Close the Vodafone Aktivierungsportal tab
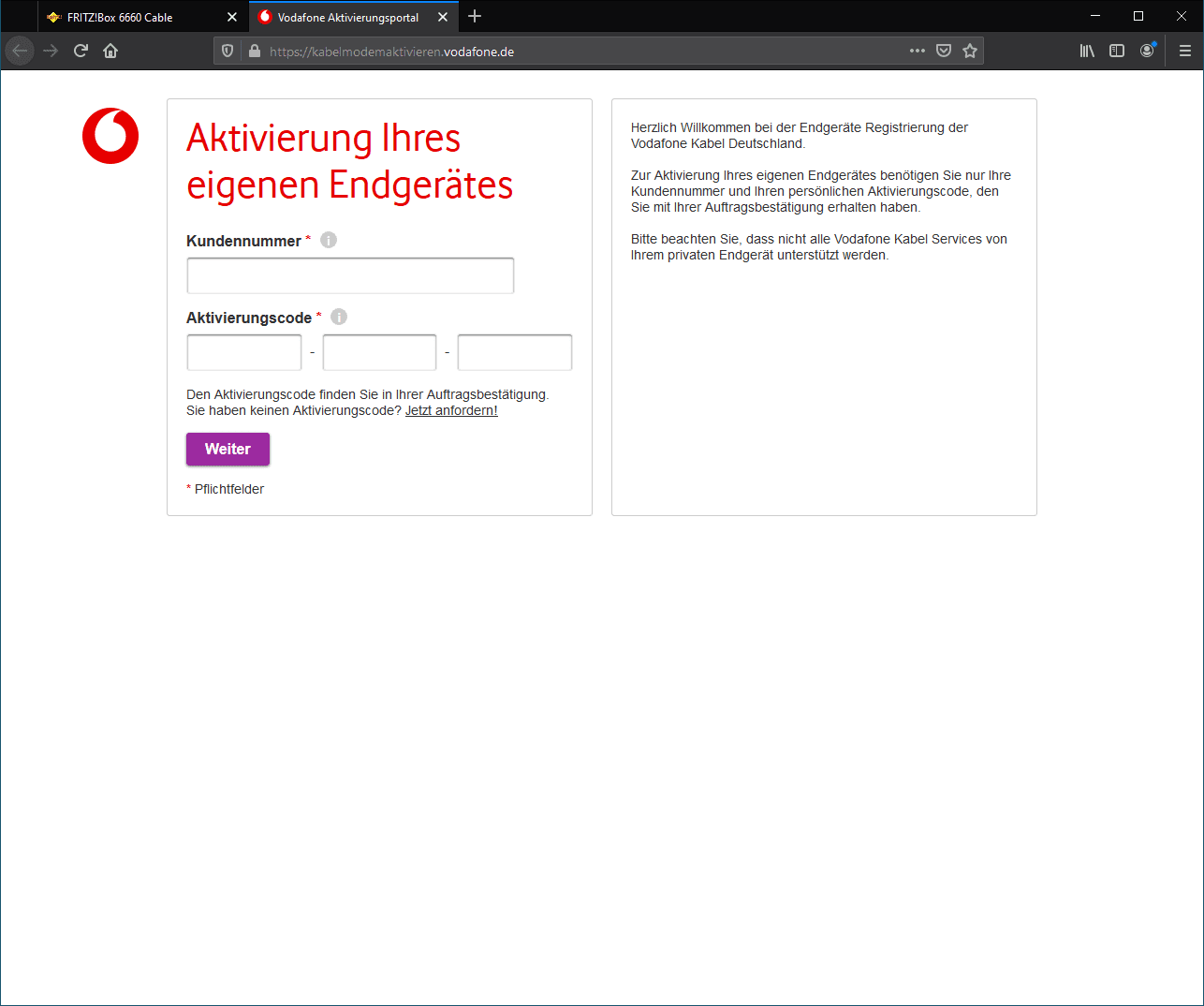Image resolution: width=1204 pixels, height=1006 pixels. 443,17
